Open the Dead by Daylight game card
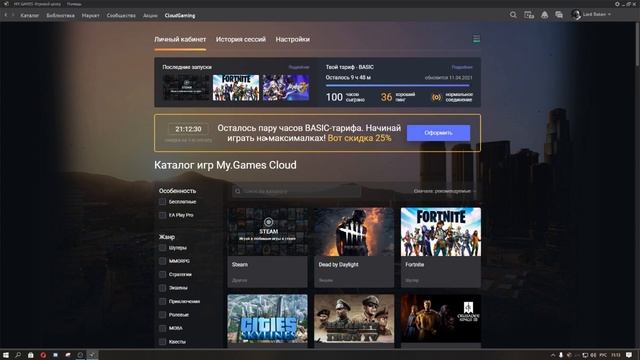This screenshot has width=640, height=360. pos(354,247)
